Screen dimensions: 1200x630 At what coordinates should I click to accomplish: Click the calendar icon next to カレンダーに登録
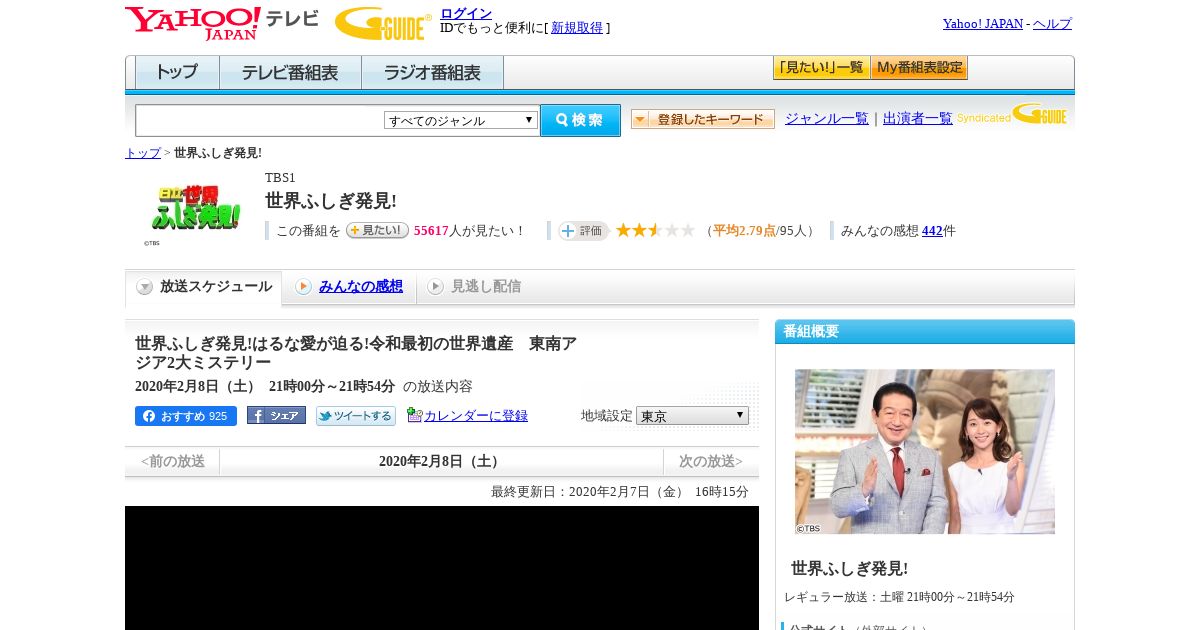click(414, 415)
